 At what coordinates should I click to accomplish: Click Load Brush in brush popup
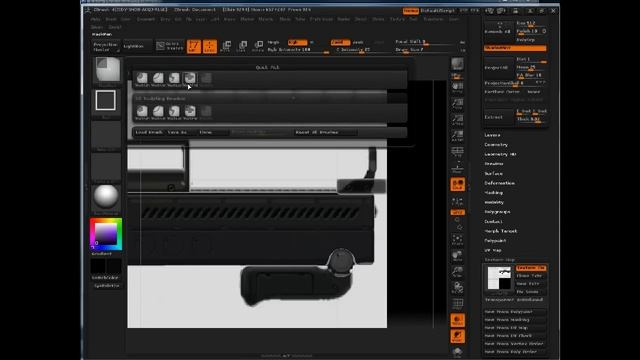[x=149, y=132]
